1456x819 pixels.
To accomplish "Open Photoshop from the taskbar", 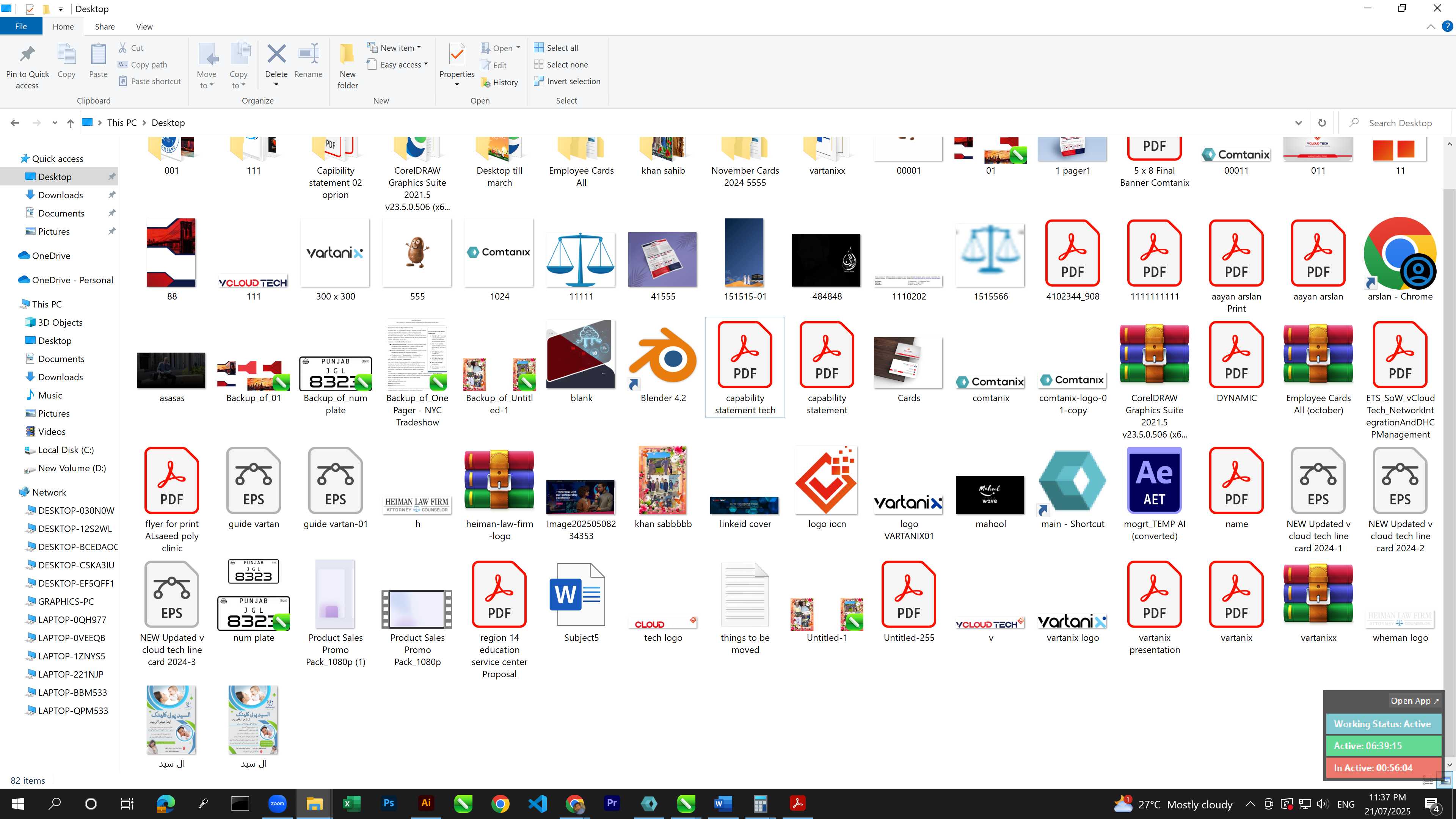I will pyautogui.click(x=388, y=803).
